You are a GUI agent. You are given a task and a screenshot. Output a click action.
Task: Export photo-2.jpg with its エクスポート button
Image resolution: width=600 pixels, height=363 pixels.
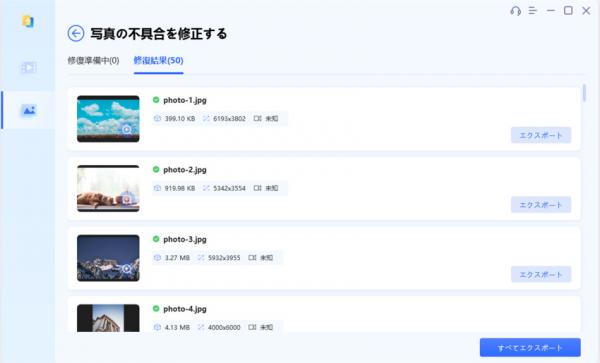pos(541,205)
